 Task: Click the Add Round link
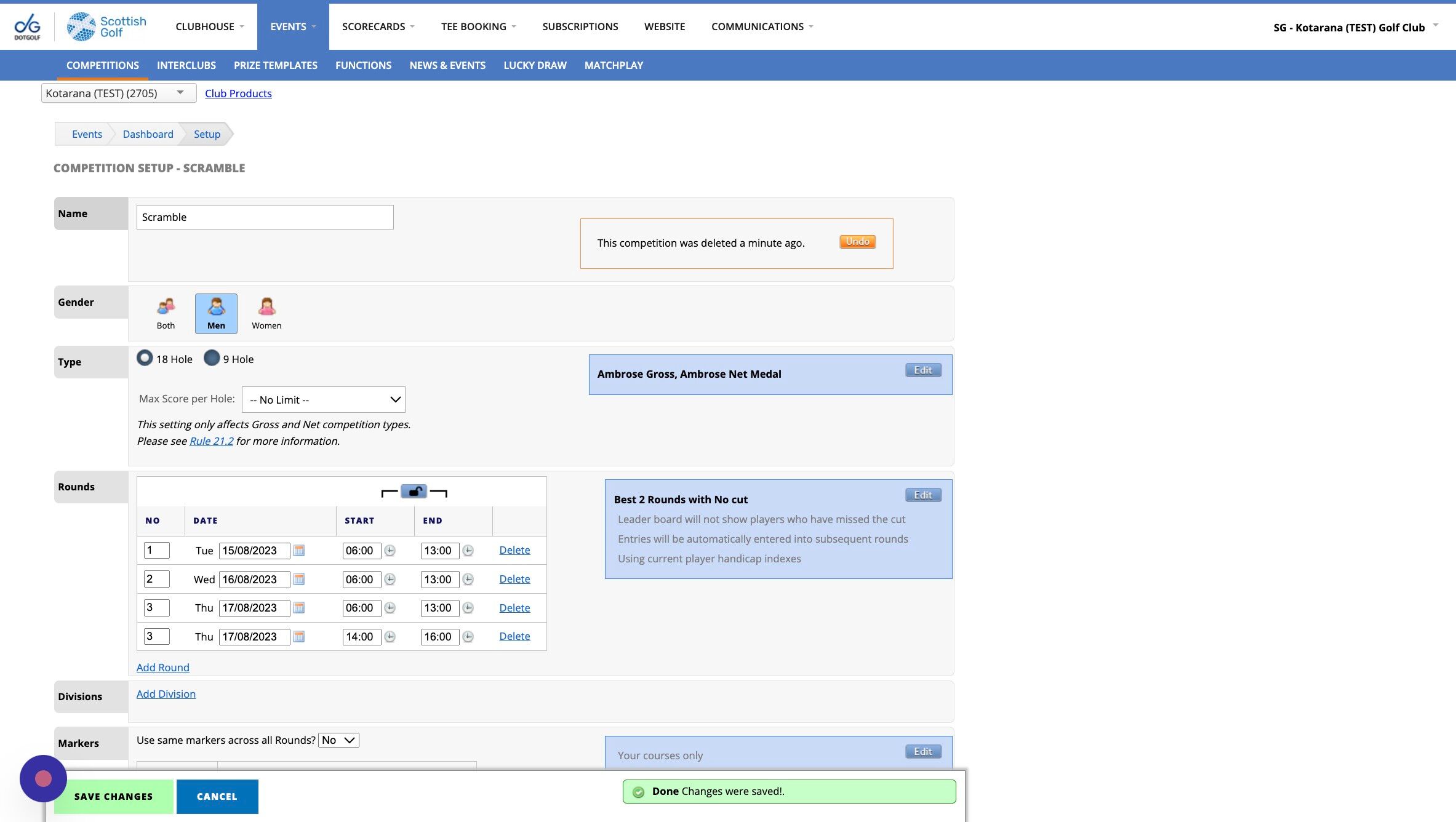pos(162,668)
